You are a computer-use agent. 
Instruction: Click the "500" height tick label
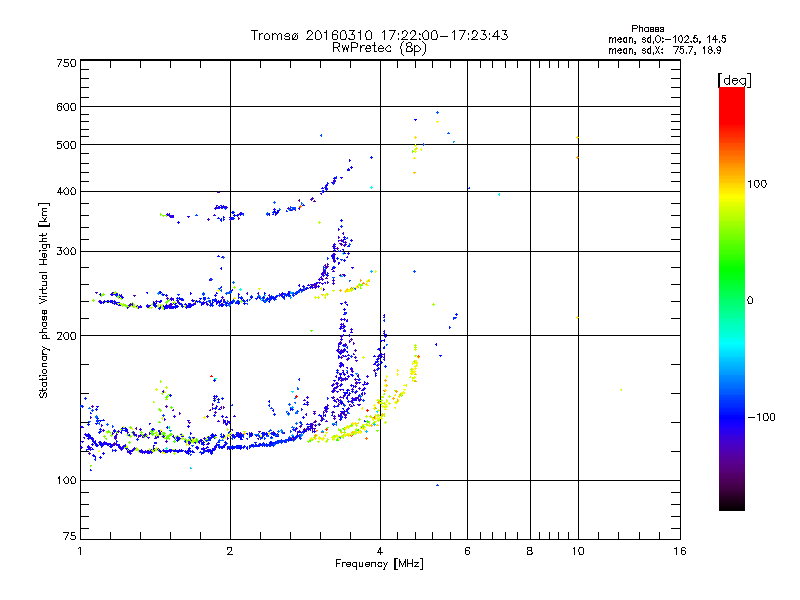click(66, 145)
